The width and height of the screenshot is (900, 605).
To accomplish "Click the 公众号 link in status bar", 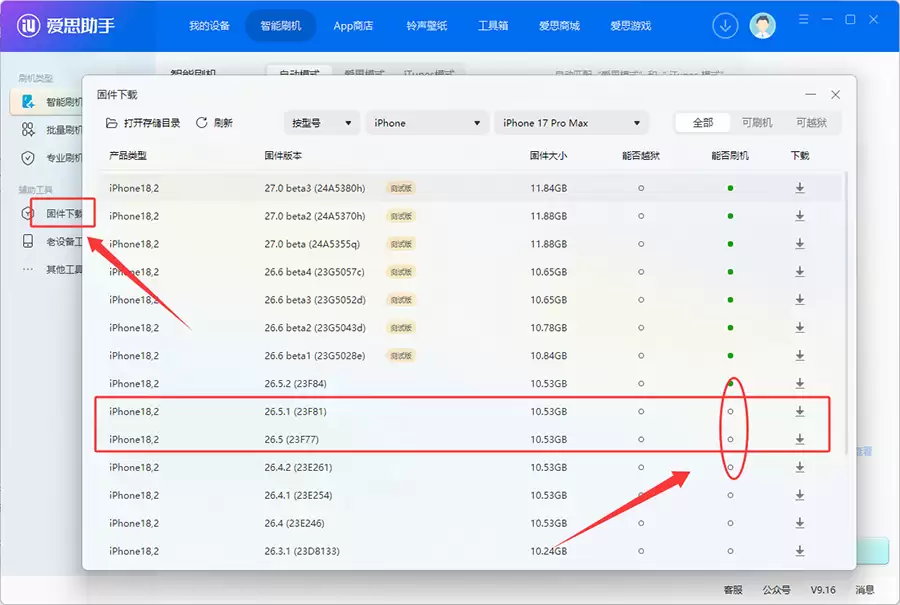I will pyautogui.click(x=776, y=590).
